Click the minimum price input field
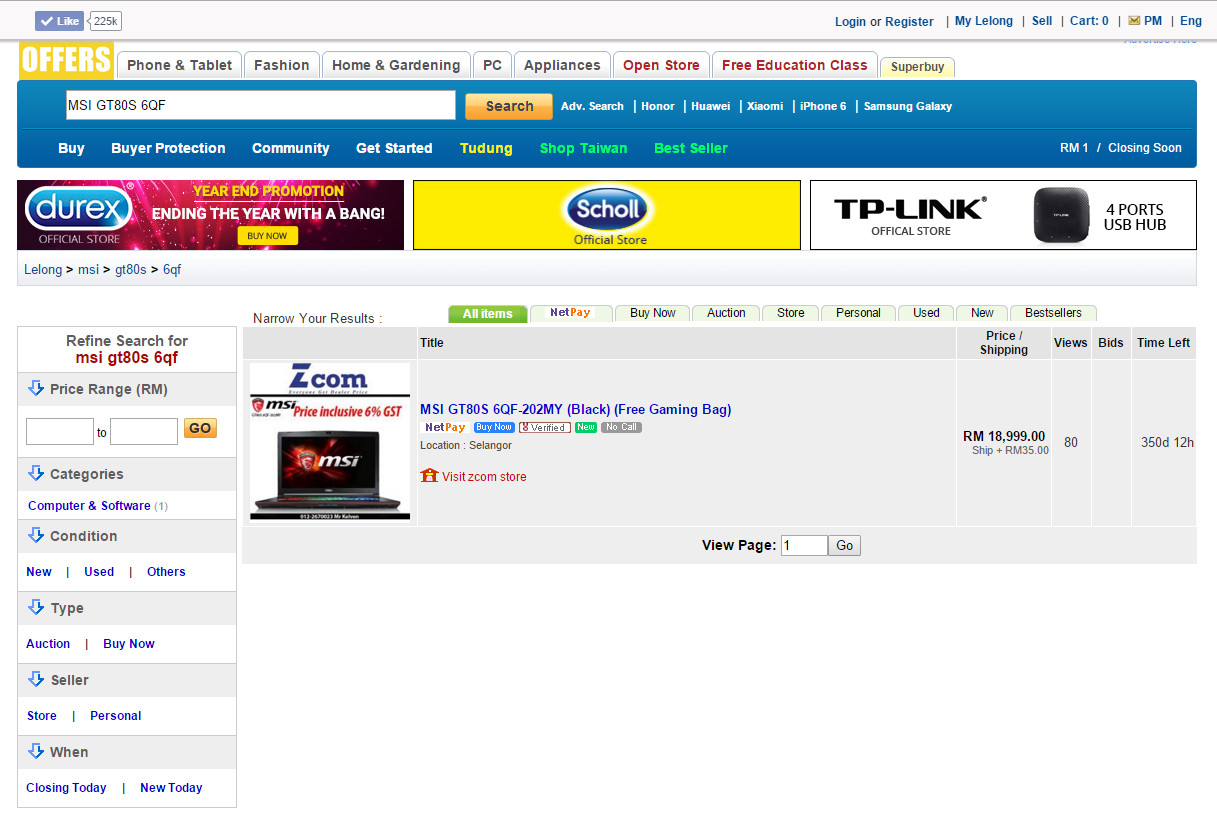 coord(60,431)
